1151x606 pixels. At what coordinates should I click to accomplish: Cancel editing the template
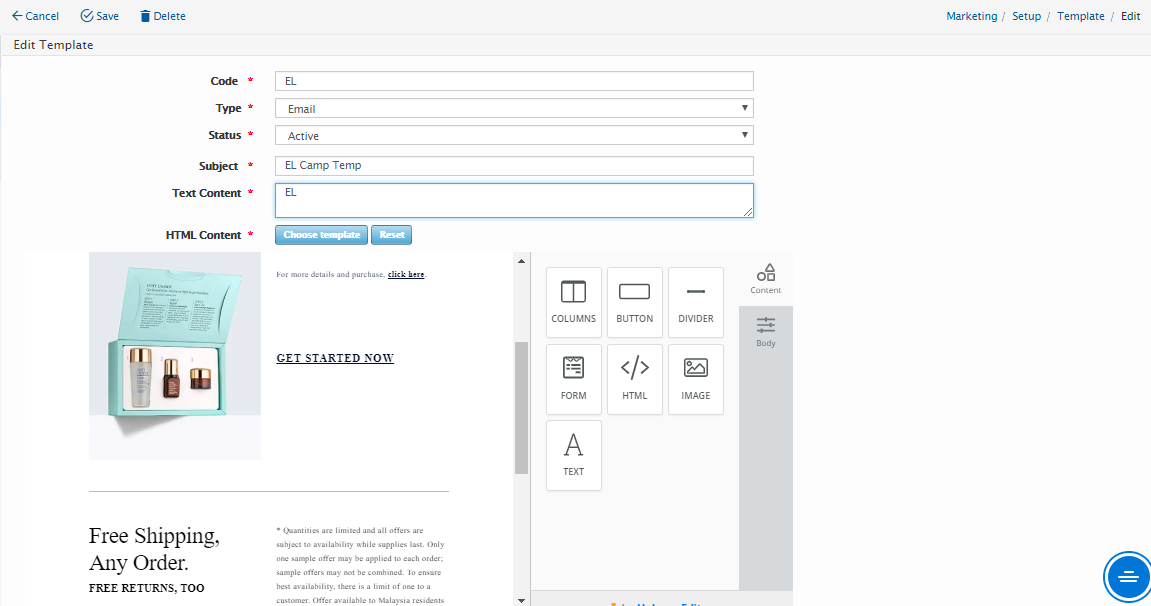point(35,16)
